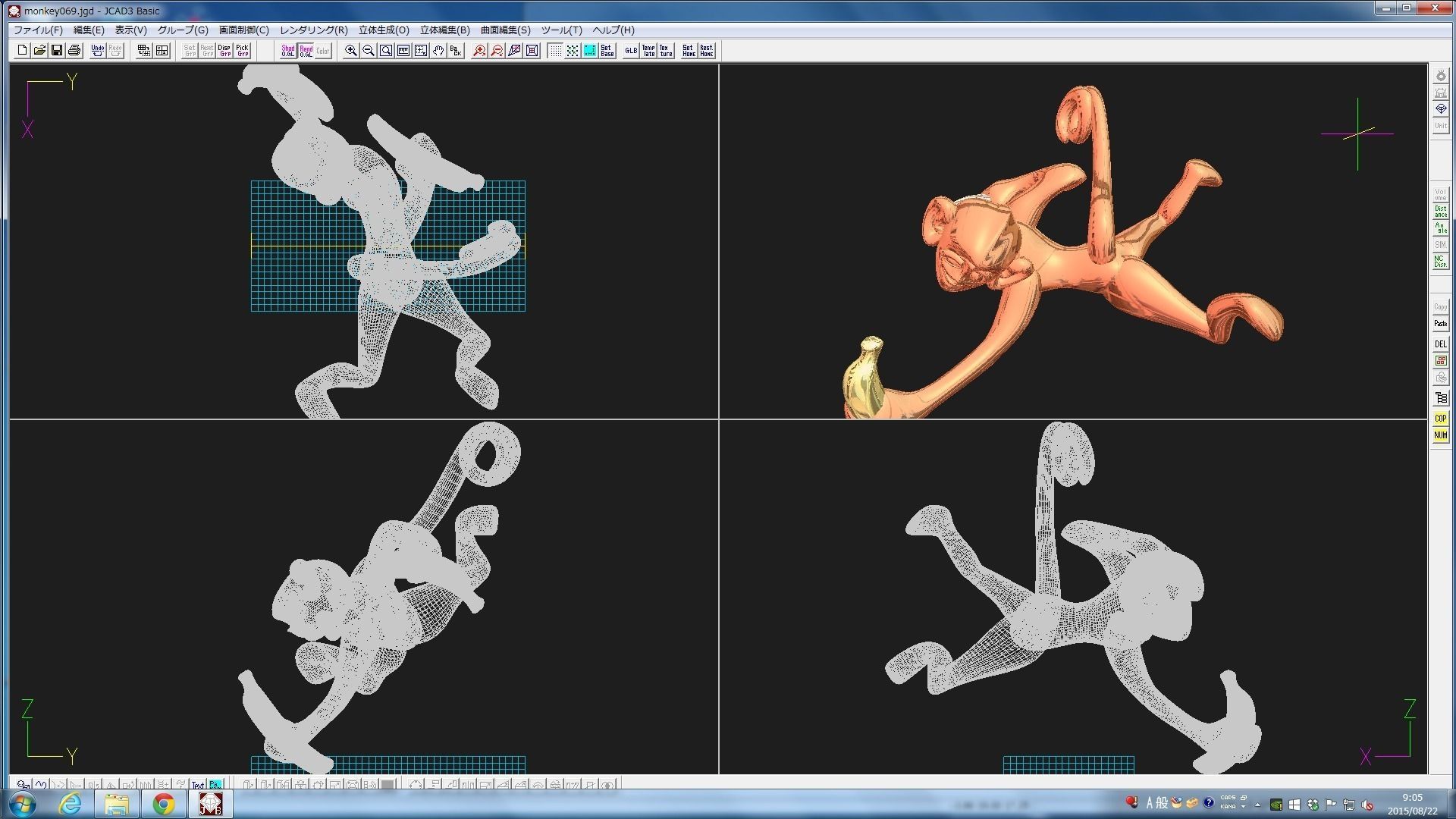This screenshot has height=819, width=1456.
Task: Click the JCAD3 taskbar icon
Action: point(210,804)
